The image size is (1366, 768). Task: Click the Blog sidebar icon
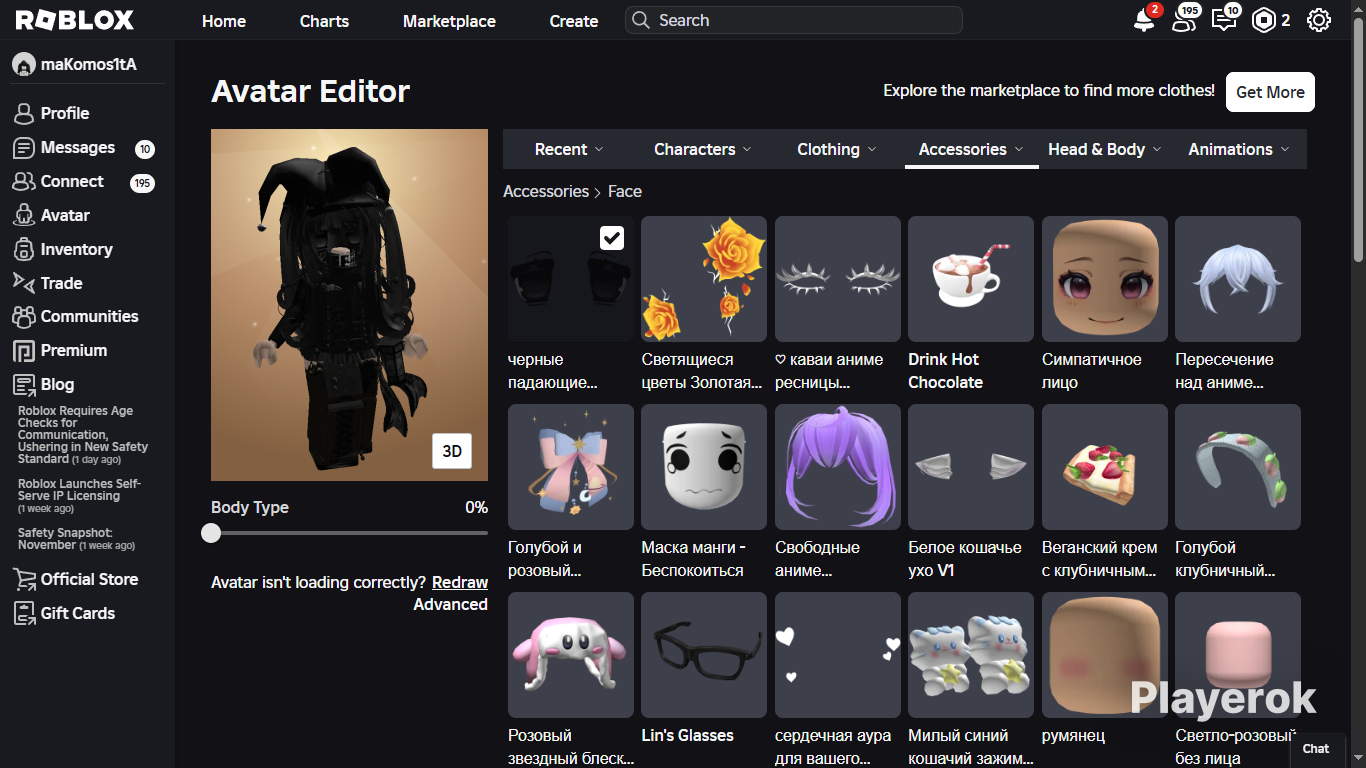pyautogui.click(x=24, y=384)
